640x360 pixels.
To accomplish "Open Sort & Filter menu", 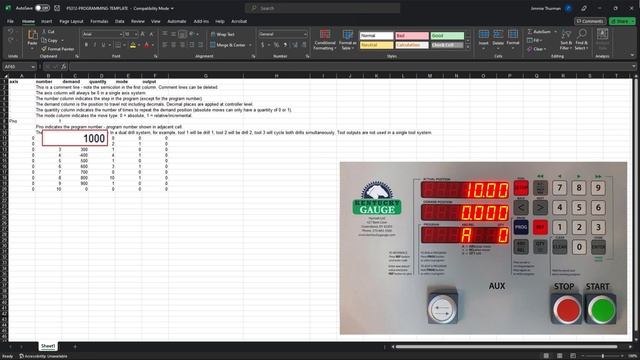I will click(566, 40).
